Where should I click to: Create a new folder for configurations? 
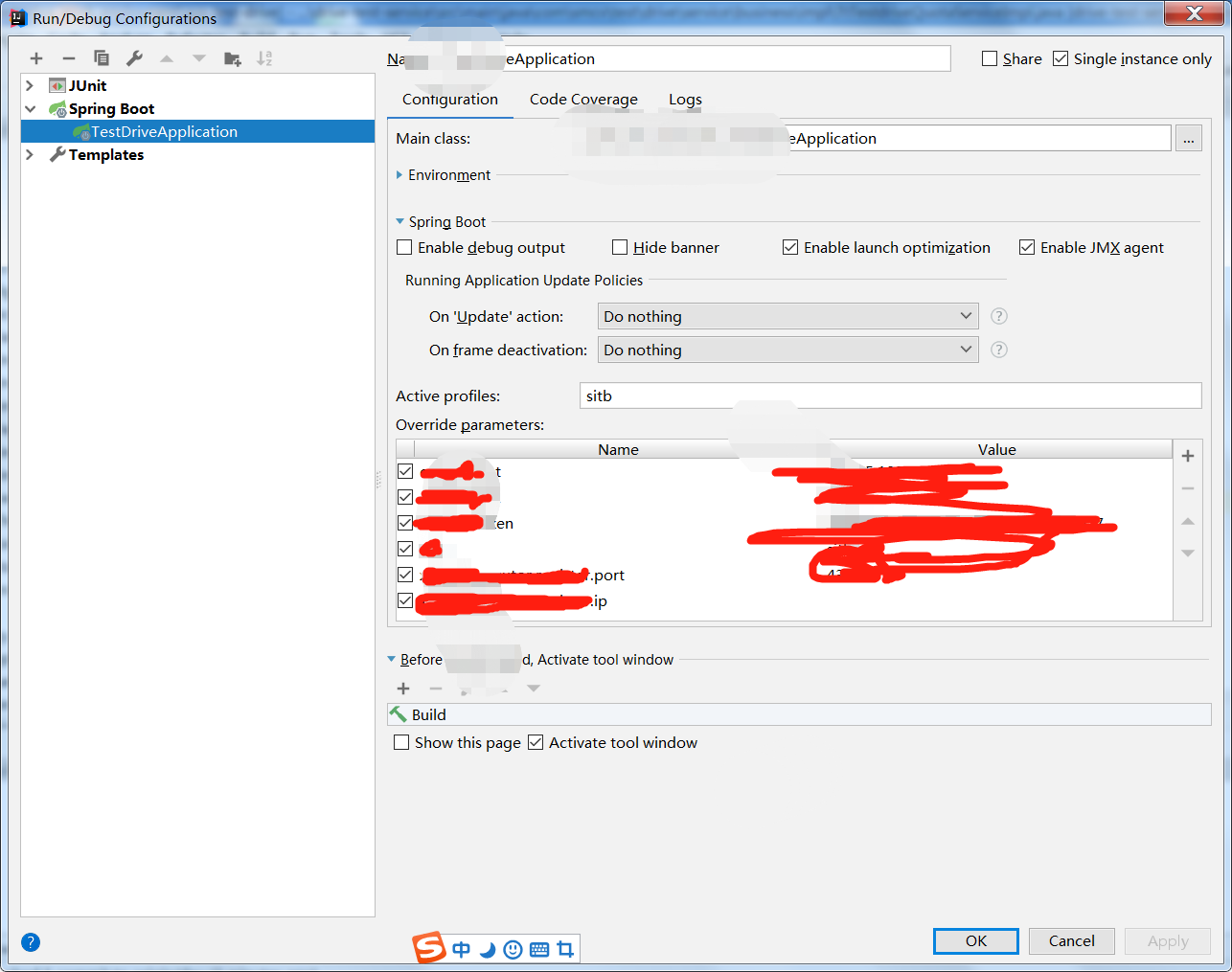point(232,58)
